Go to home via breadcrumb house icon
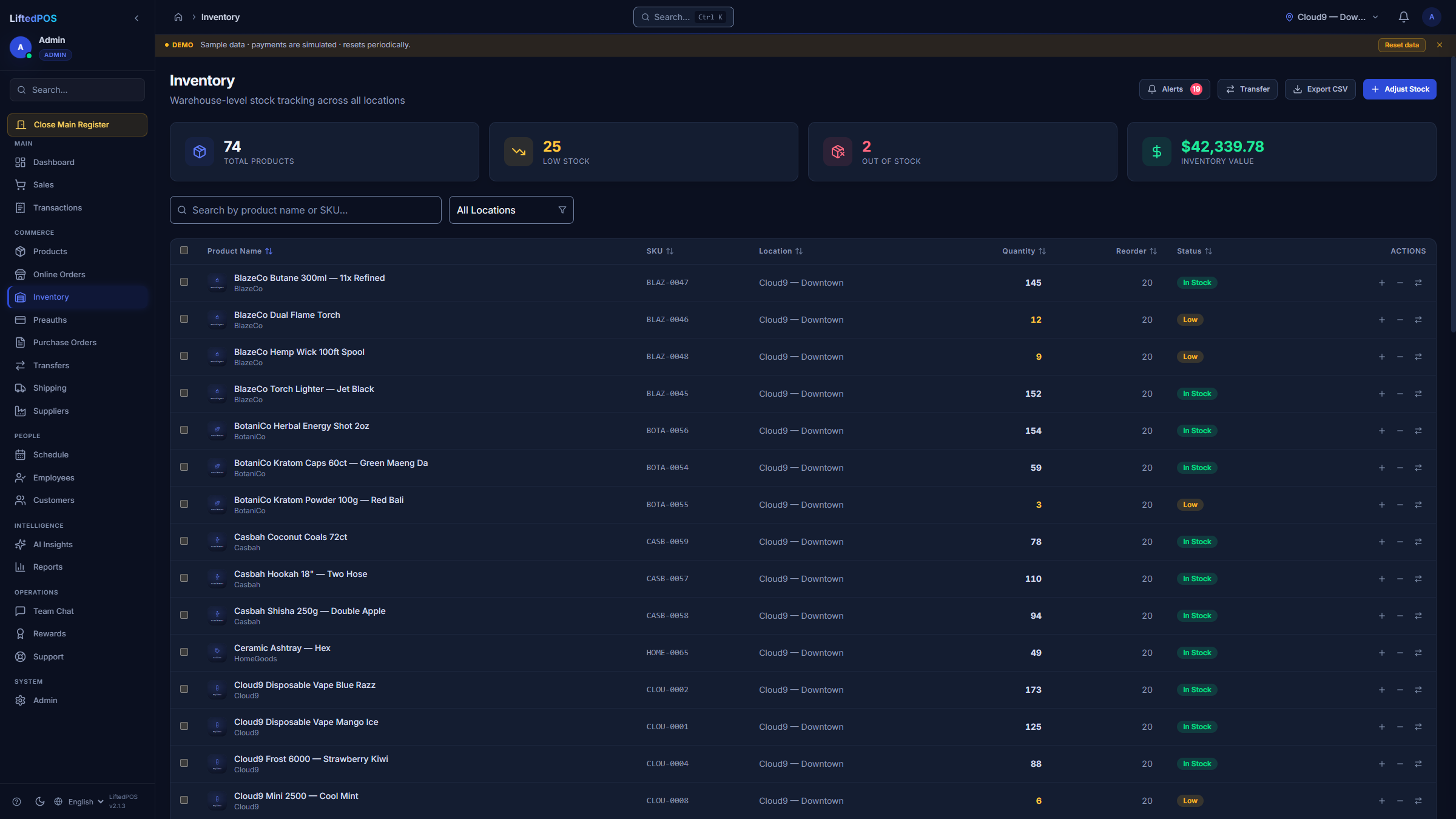 click(178, 17)
